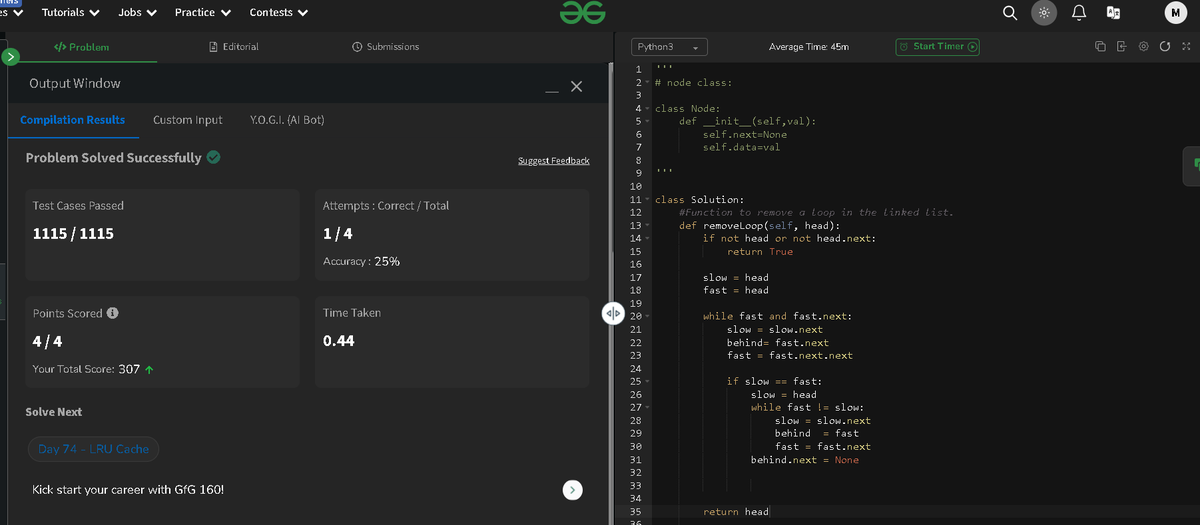Image resolution: width=1200 pixels, height=525 pixels.
Task: Click the Accuracy : 25% text
Action: [362, 261]
